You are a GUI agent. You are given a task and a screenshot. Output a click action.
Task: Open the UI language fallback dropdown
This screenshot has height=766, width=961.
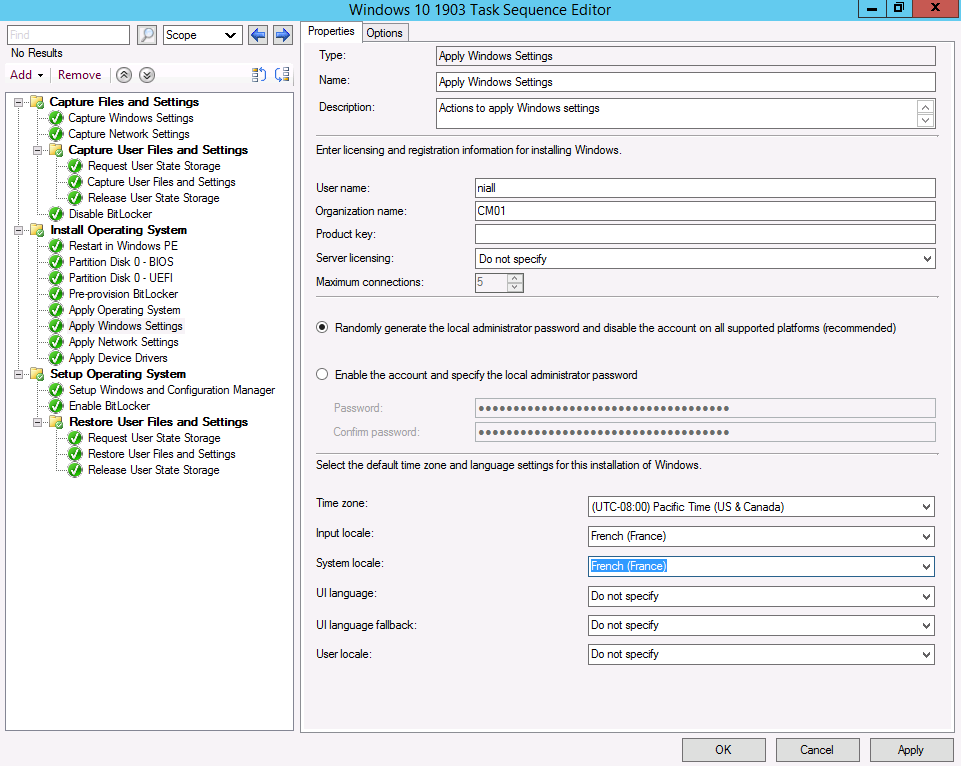coord(761,625)
